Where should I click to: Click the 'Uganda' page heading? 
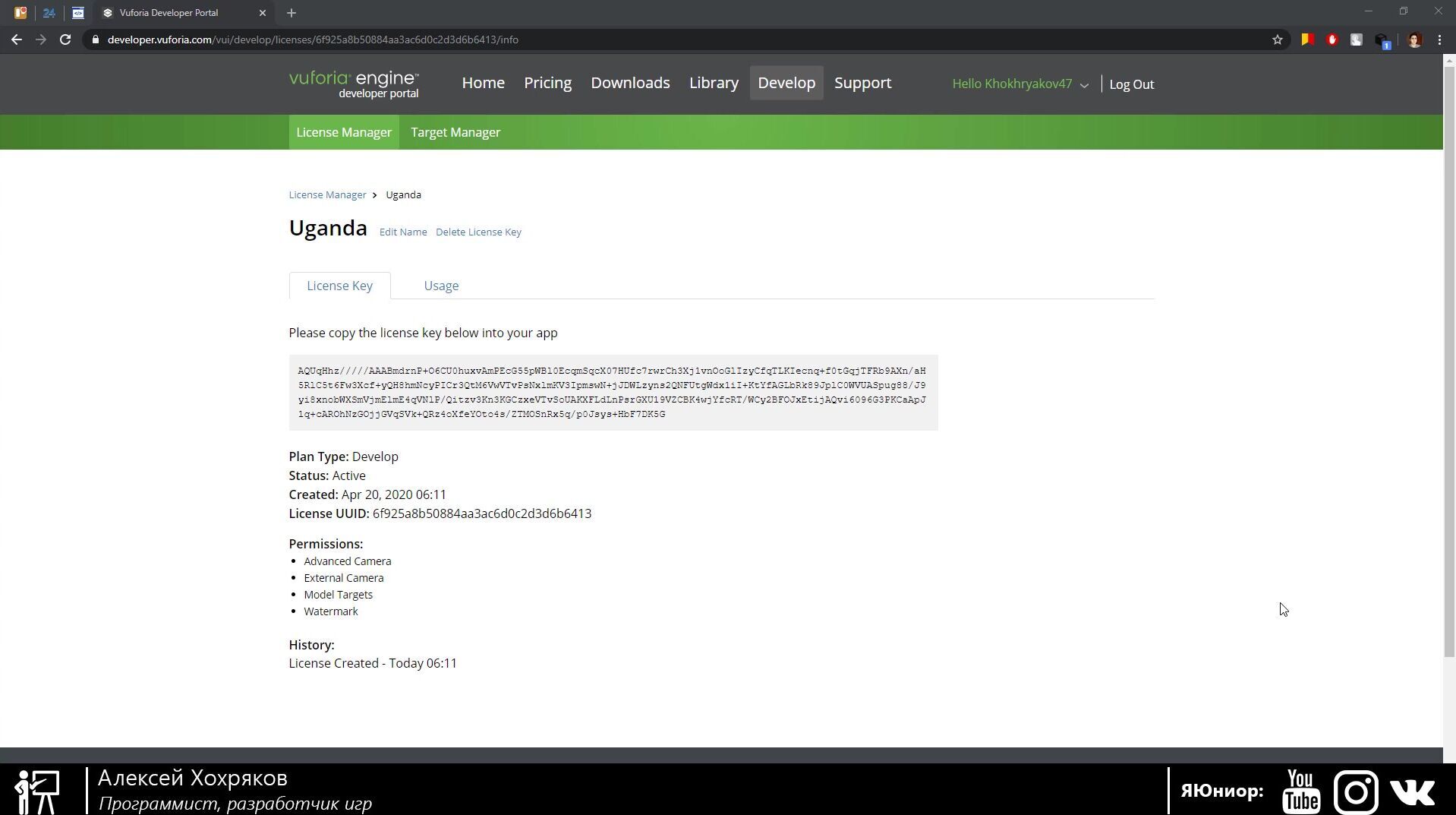pos(328,228)
